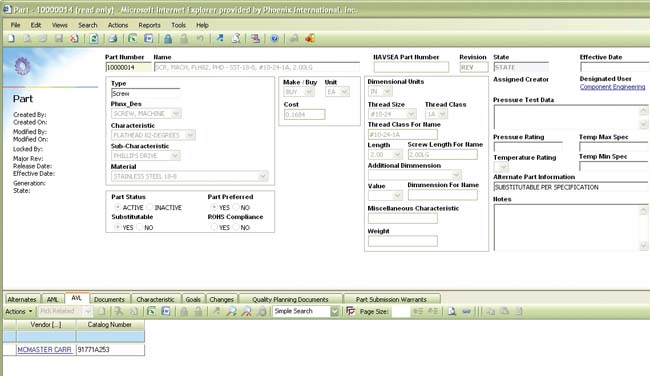Viewport: 650px width, 376px height.
Task: Set Substitutable to YES
Action: pos(117,227)
